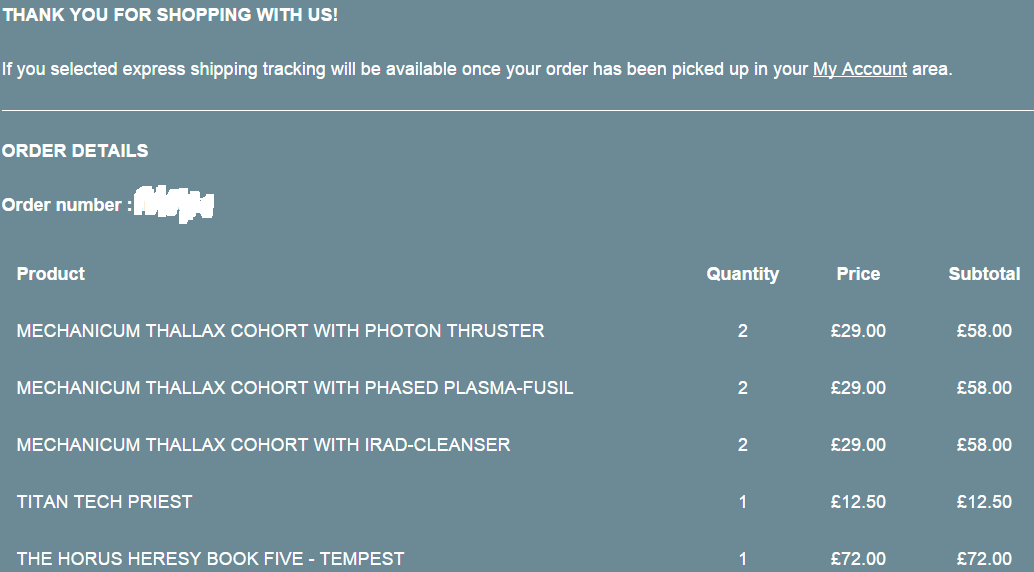Click the redacted order number
Screen dimensions: 1034x572
coord(174,204)
